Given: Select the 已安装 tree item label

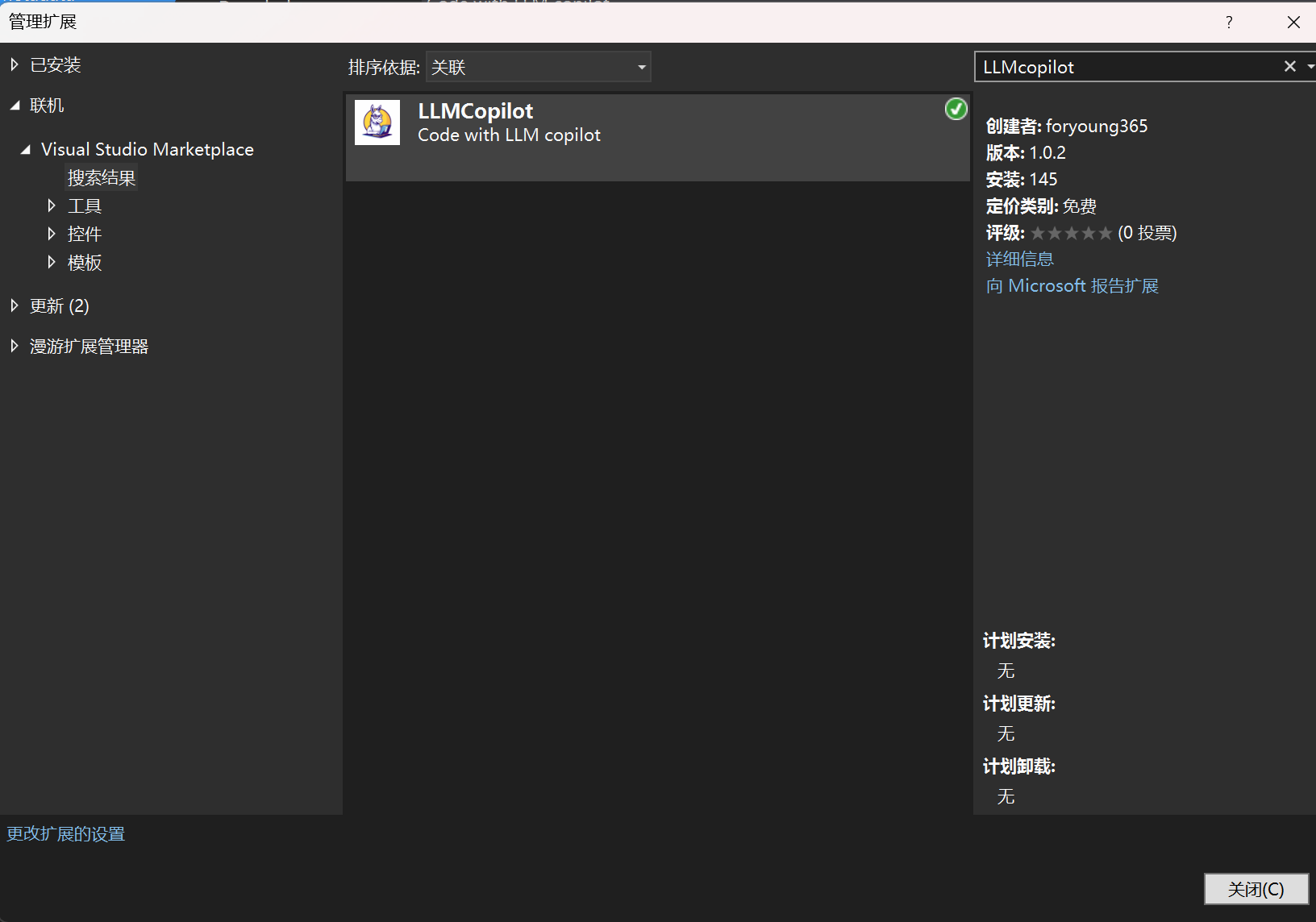Looking at the screenshot, I should 56,64.
